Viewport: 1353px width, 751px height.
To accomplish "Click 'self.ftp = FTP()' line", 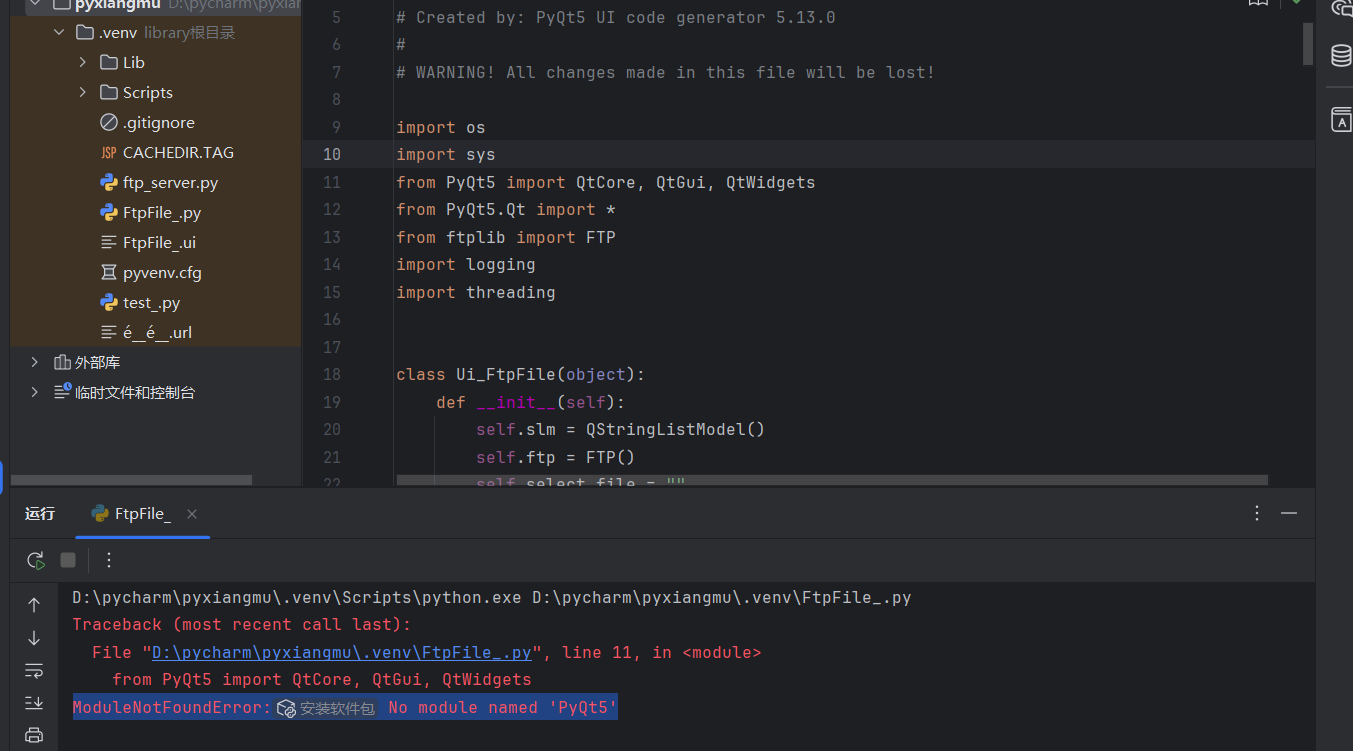I will click(555, 457).
